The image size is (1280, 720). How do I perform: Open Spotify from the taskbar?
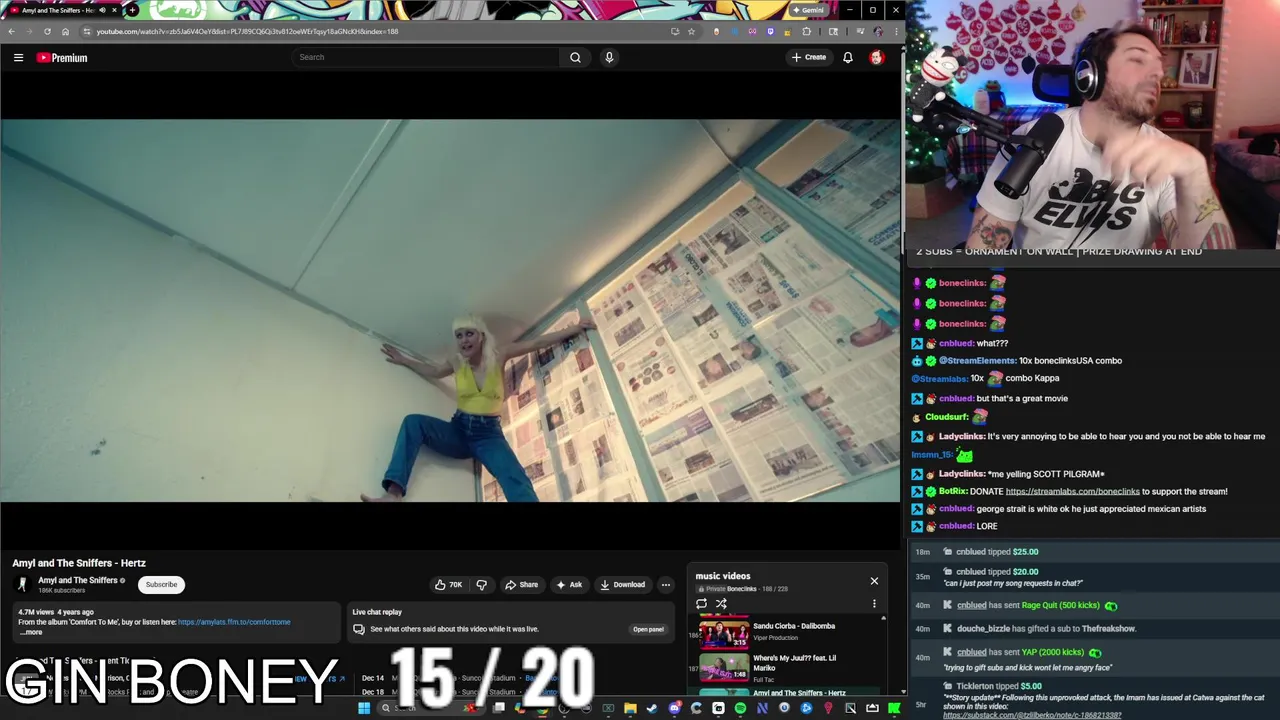click(740, 708)
